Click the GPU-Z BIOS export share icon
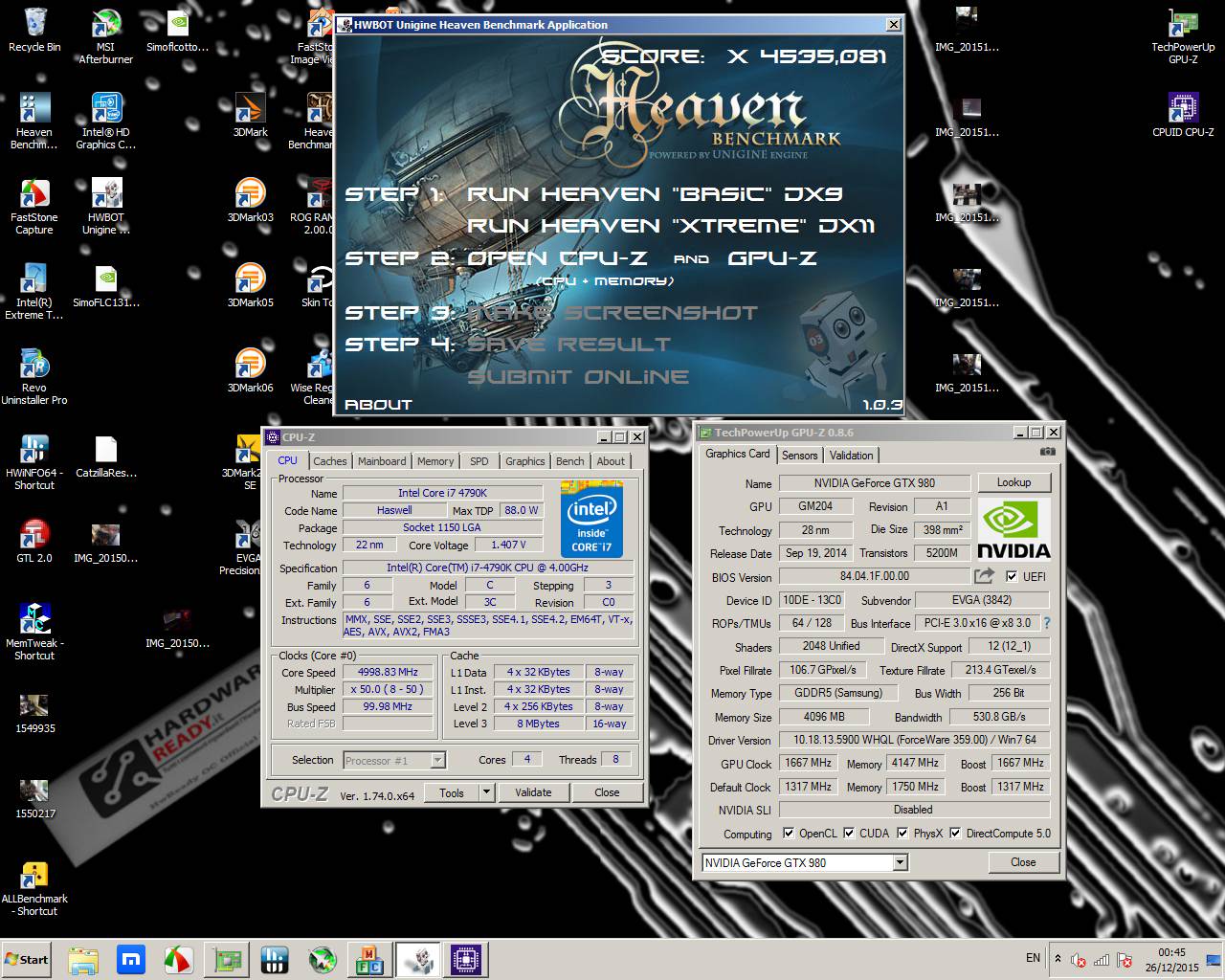Screen dimensions: 1225x980 pos(984,576)
